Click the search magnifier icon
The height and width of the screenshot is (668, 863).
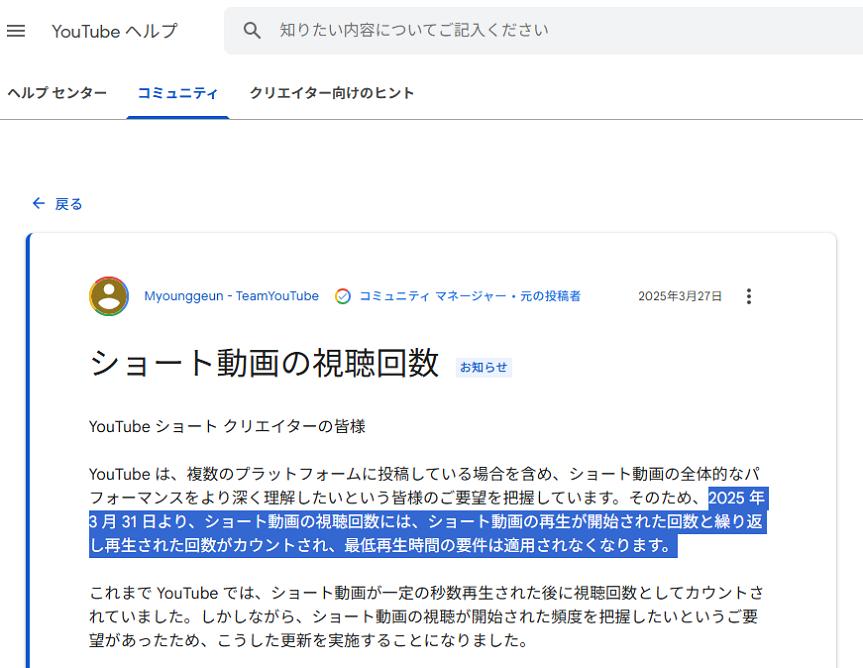[252, 31]
